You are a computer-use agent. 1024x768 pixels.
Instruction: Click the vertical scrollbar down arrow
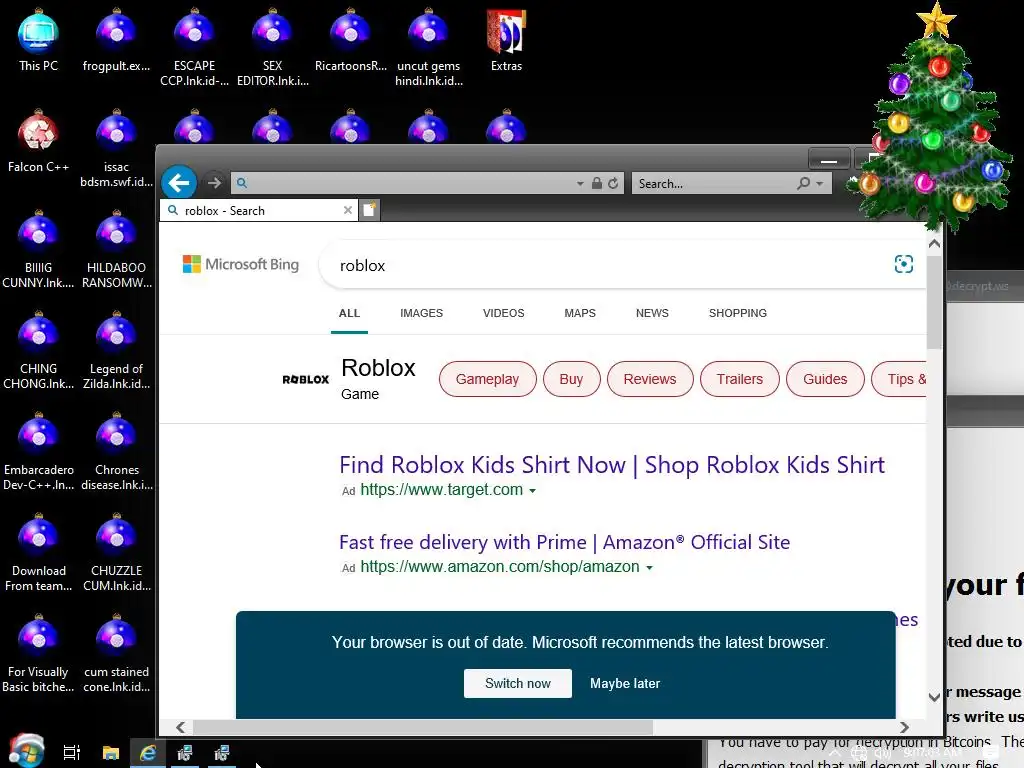pyautogui.click(x=934, y=697)
